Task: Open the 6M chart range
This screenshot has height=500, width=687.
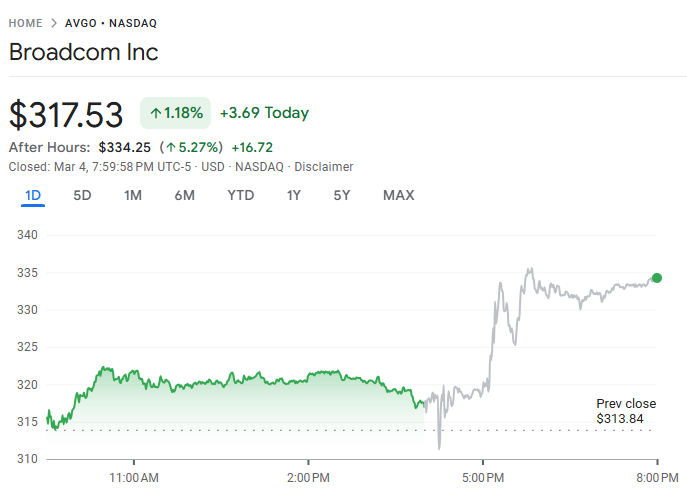Action: click(x=184, y=195)
